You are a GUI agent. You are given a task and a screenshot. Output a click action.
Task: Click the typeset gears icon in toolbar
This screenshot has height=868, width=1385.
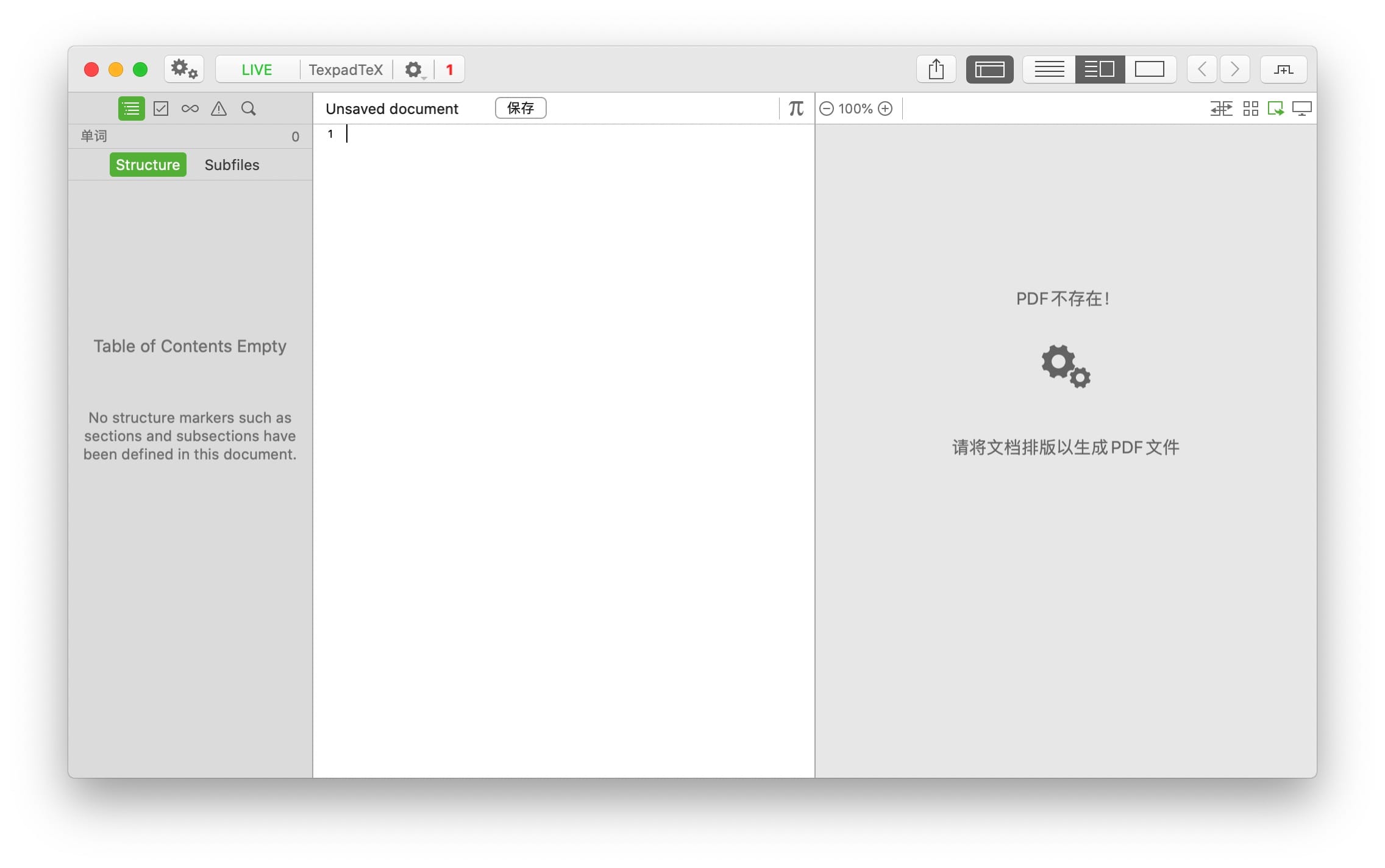[x=183, y=69]
